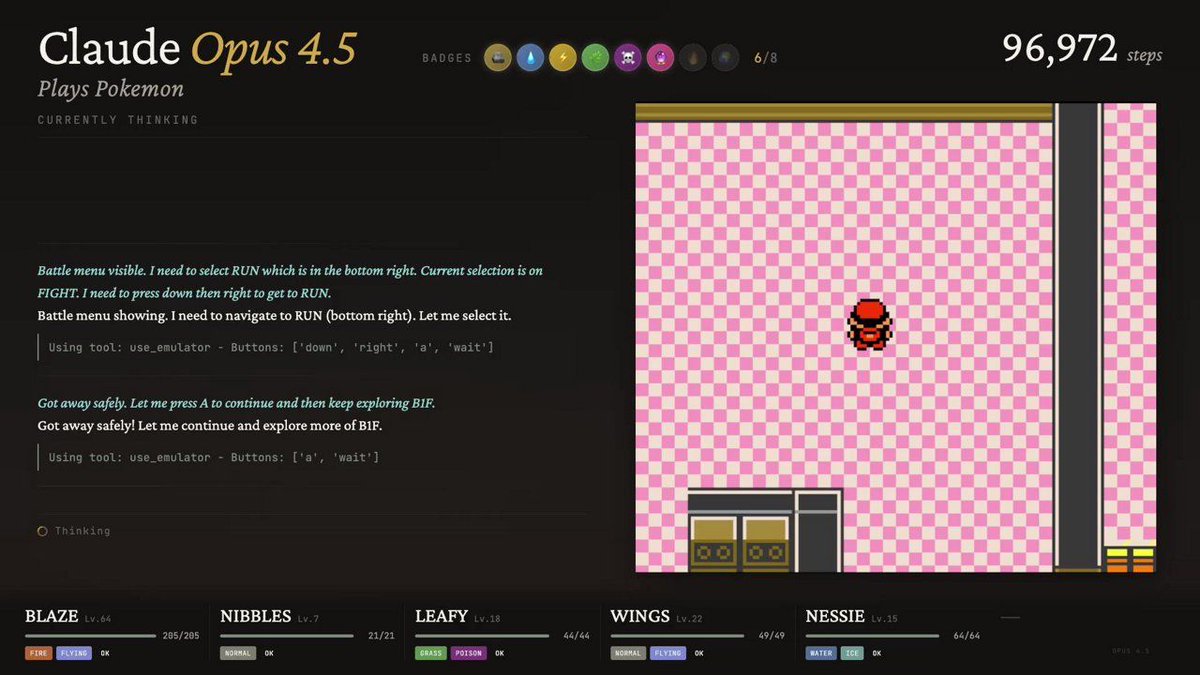Viewport: 1200px width, 675px height.
Task: Click NIBBLES' NORMAL type tag
Action: pyautogui.click(x=238, y=653)
